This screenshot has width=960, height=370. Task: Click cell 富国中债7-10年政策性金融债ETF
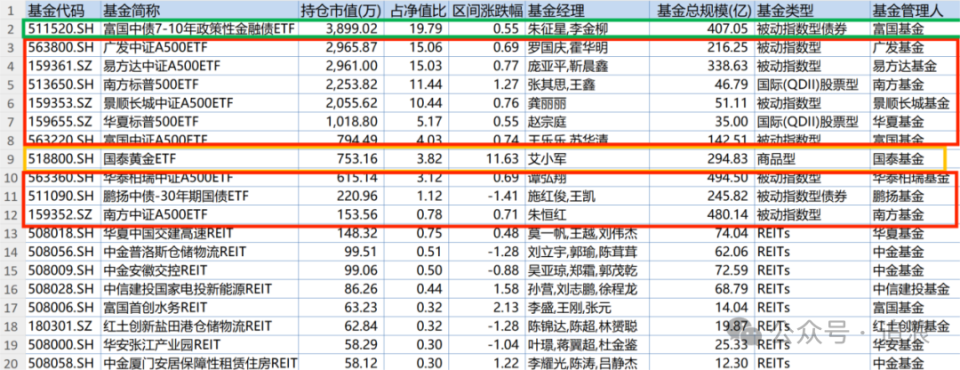pos(200,28)
